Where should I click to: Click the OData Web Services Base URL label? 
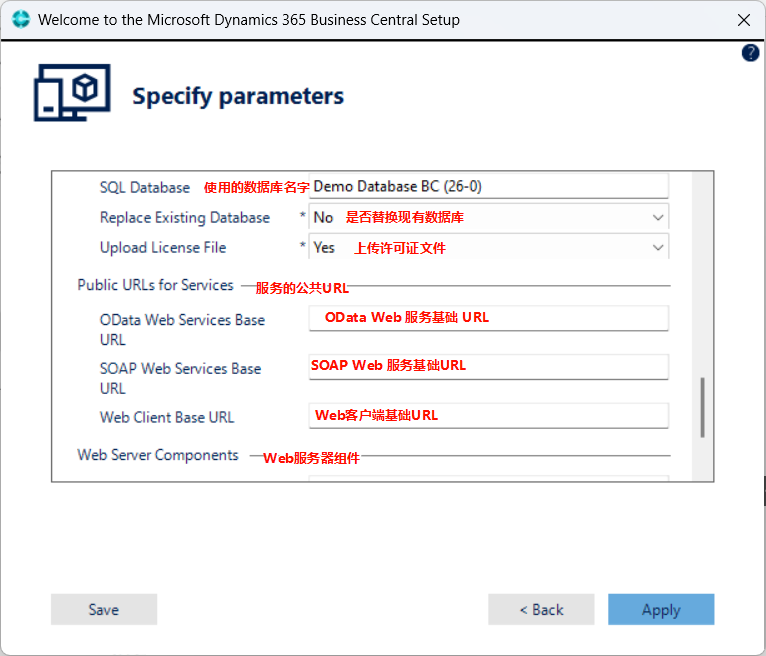(x=182, y=330)
